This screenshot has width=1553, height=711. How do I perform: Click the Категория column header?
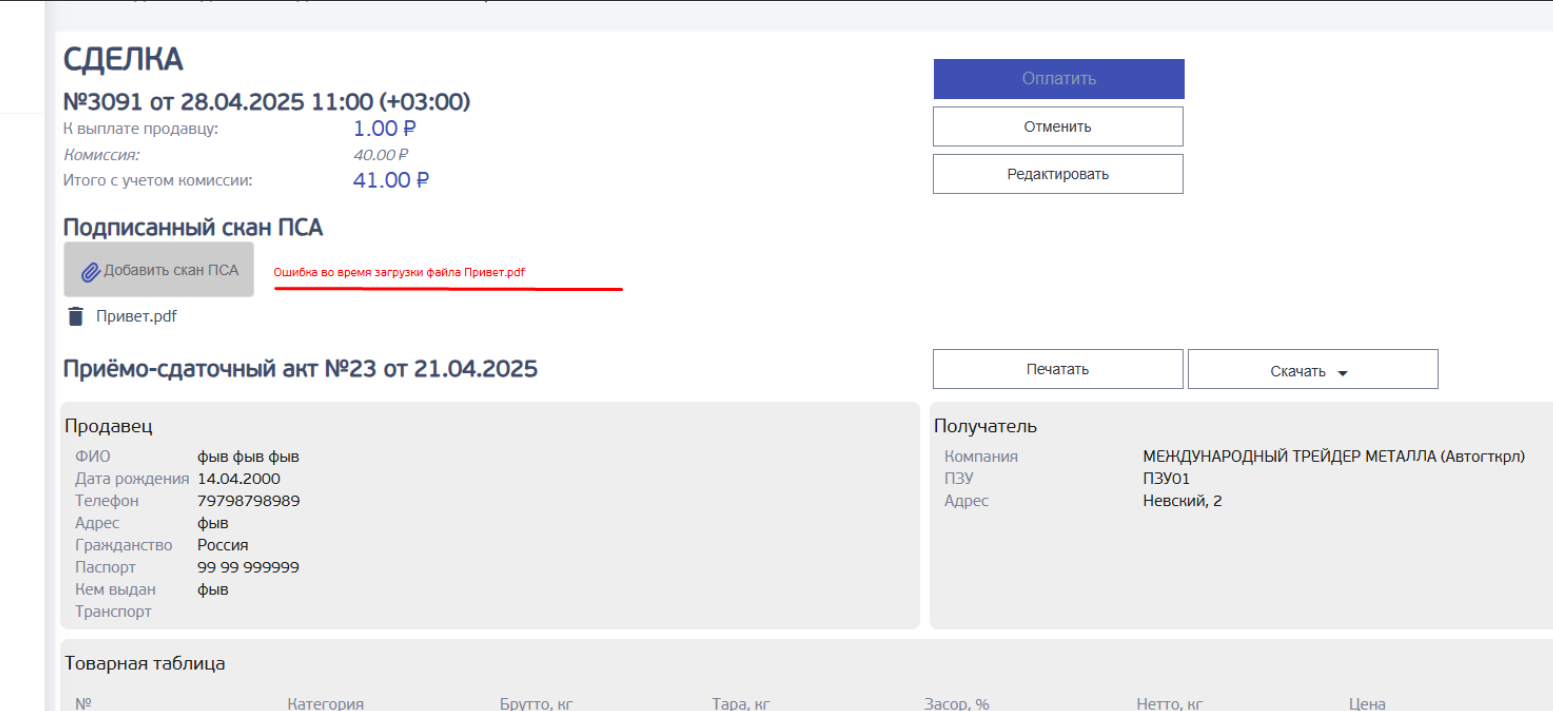pos(325,704)
